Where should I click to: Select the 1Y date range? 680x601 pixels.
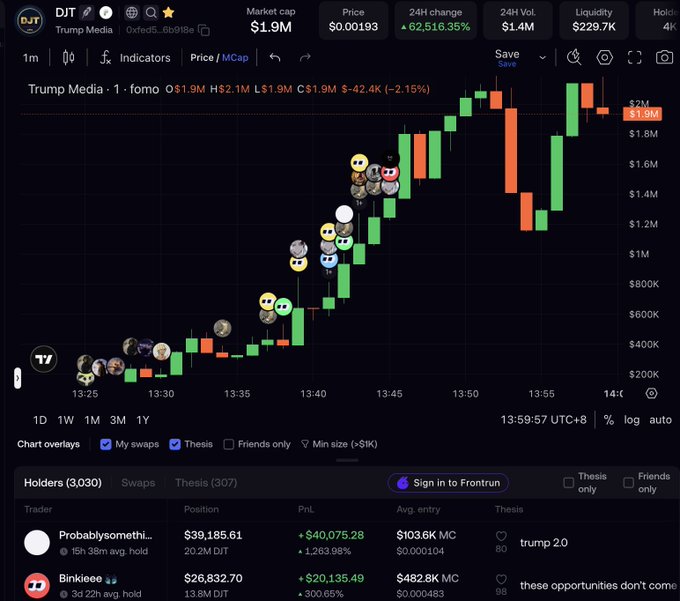(143, 420)
